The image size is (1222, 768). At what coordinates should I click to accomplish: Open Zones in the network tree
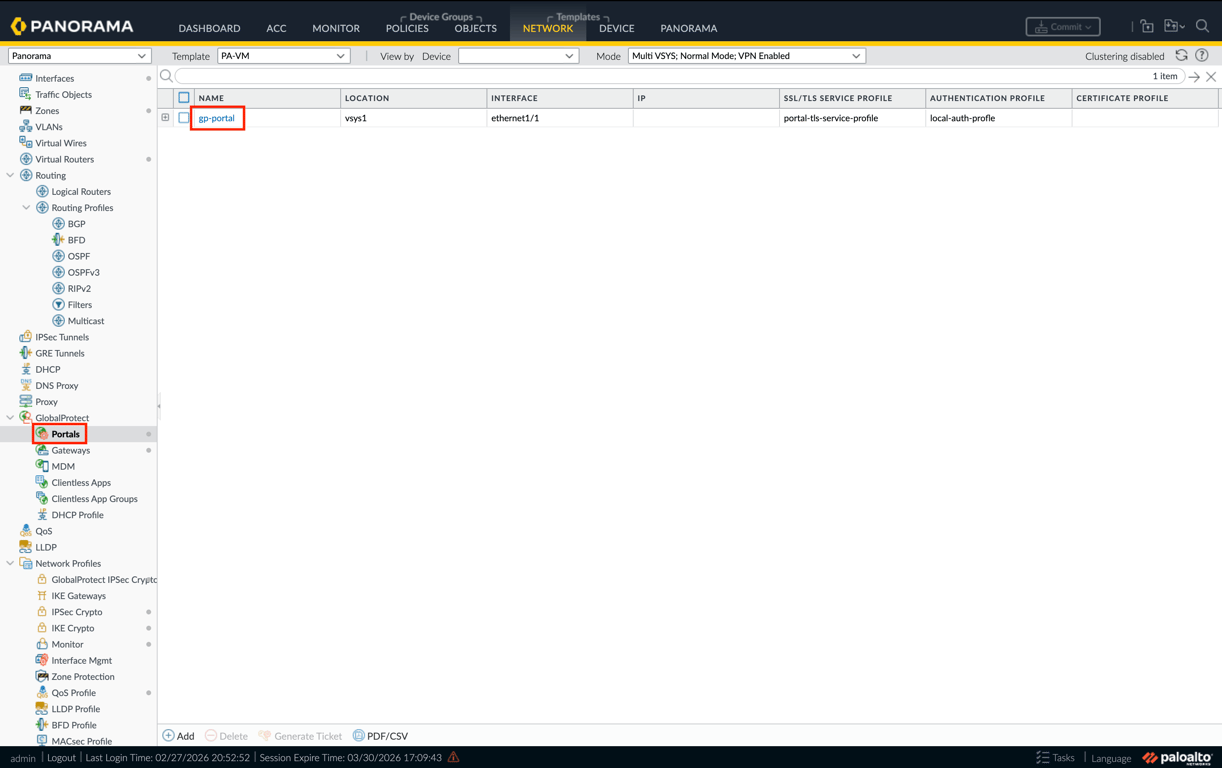pyautogui.click(x=47, y=111)
